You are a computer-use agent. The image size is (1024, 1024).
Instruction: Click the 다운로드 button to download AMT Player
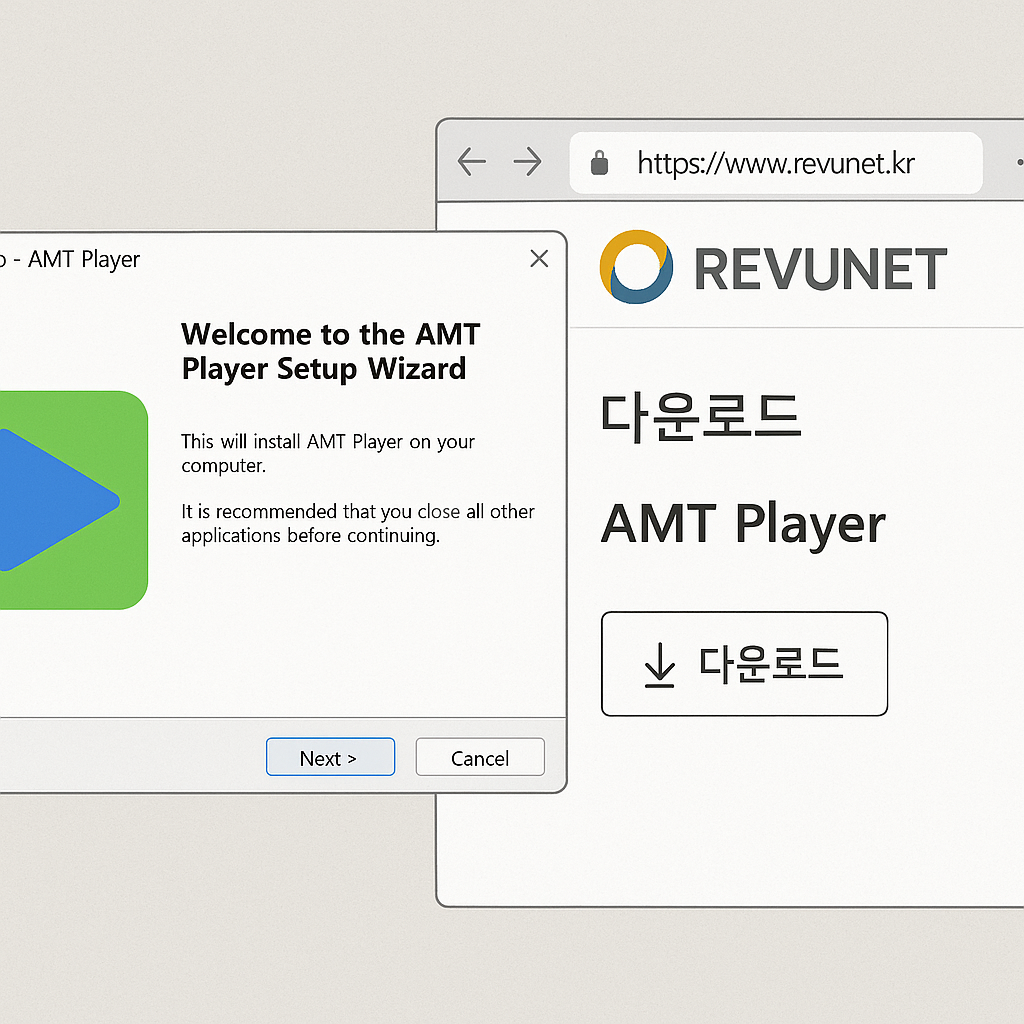pyautogui.click(x=744, y=664)
